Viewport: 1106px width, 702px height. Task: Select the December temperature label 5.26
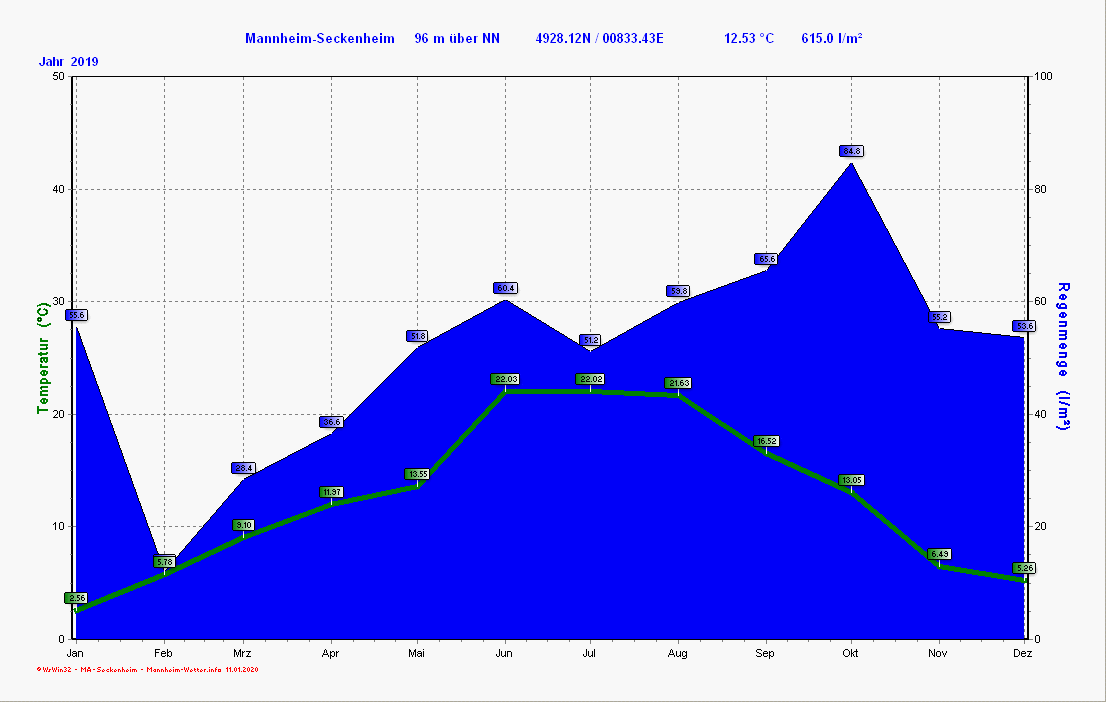click(1023, 568)
